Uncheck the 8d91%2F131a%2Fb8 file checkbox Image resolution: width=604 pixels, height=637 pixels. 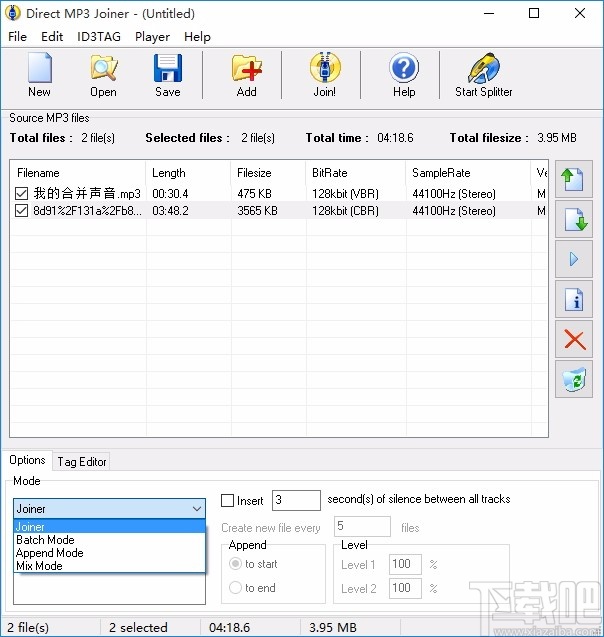click(21, 210)
